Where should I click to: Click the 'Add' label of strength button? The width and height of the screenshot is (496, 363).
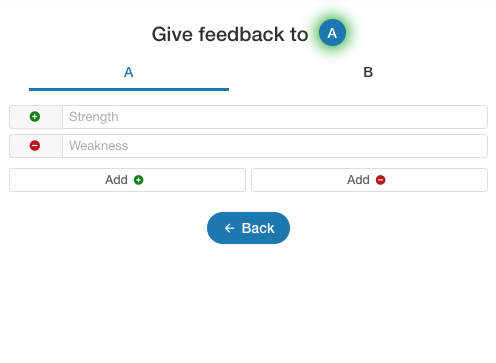[x=116, y=180]
